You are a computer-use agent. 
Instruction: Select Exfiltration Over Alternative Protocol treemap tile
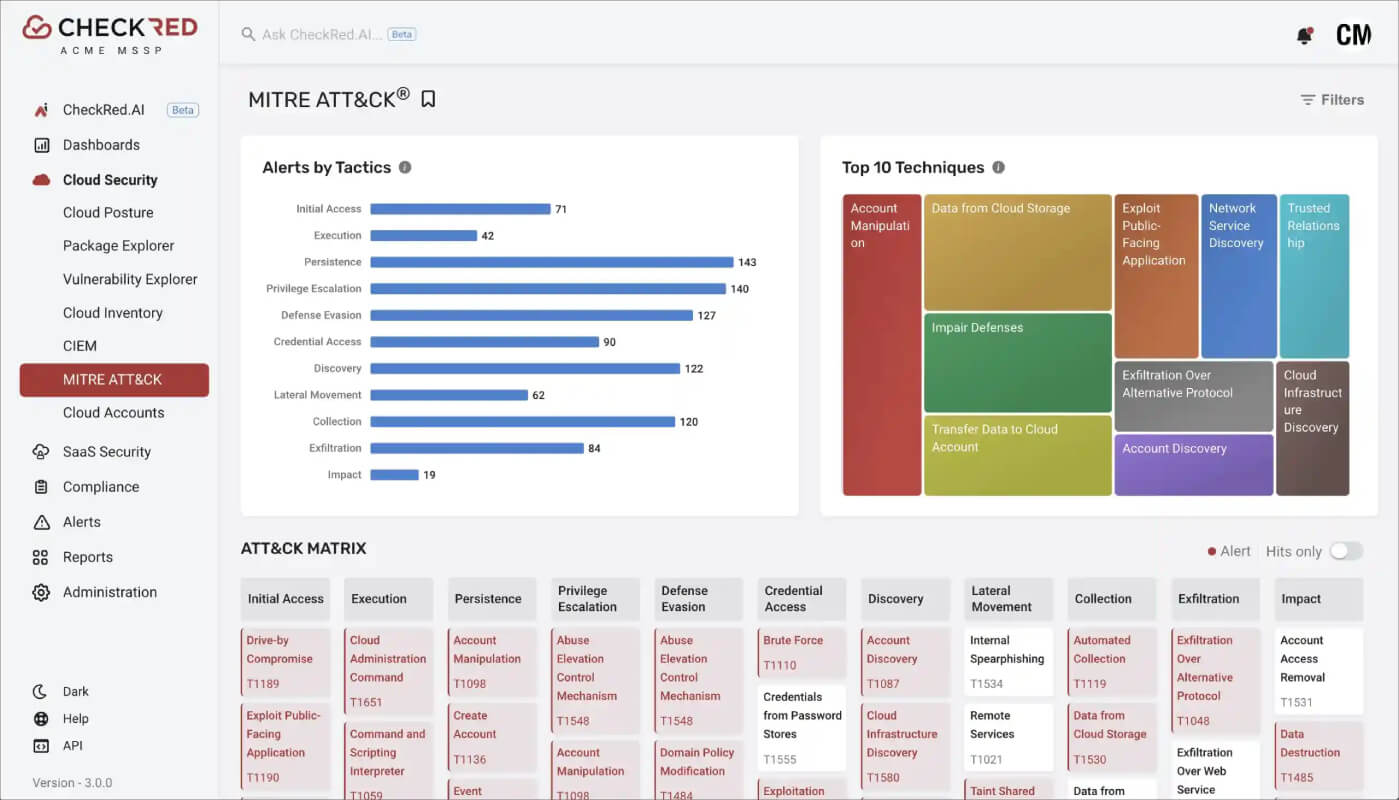[1194, 396]
